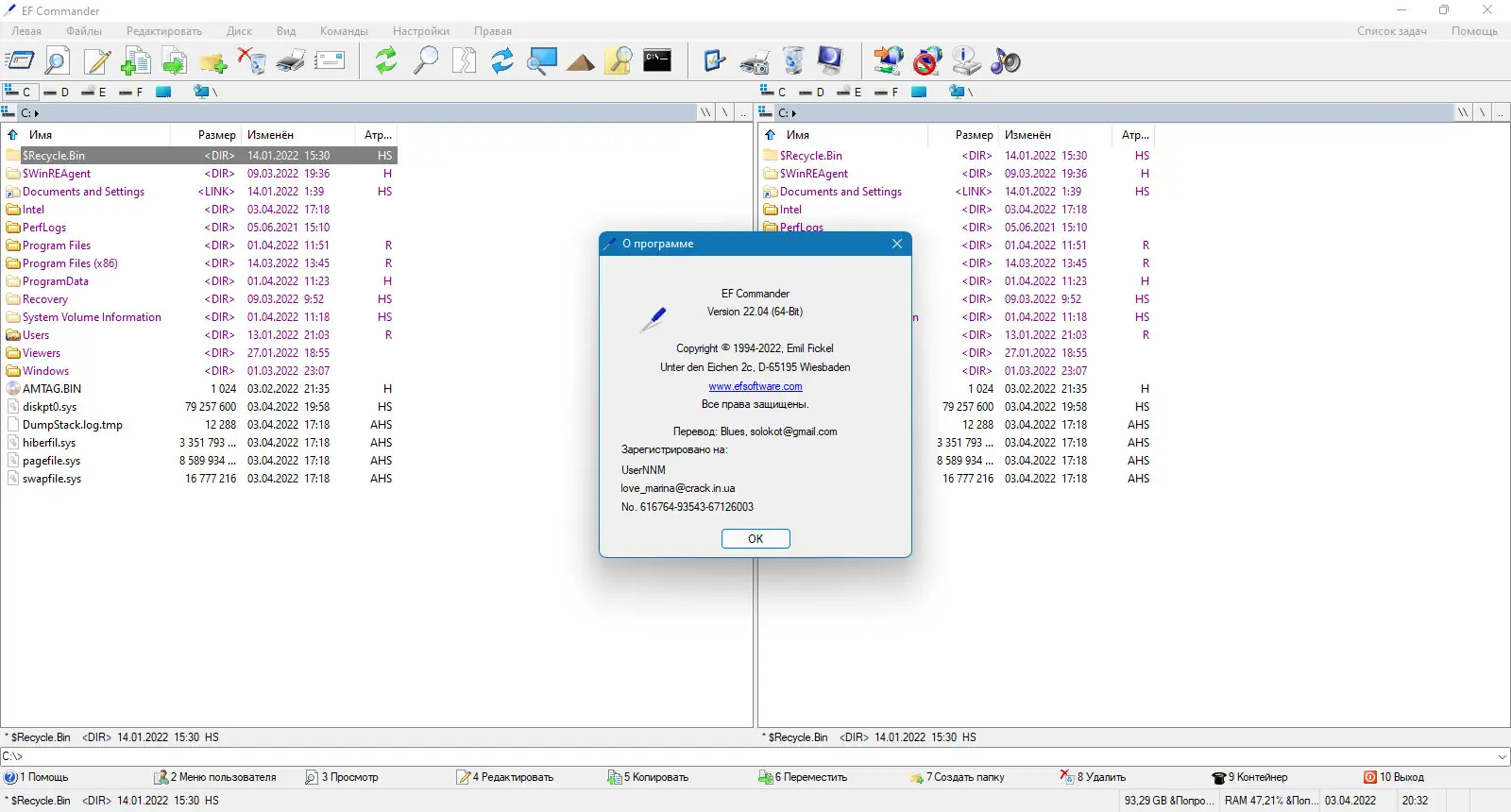Open the Файлы menu
This screenshot has height=812, width=1511.
tap(84, 31)
